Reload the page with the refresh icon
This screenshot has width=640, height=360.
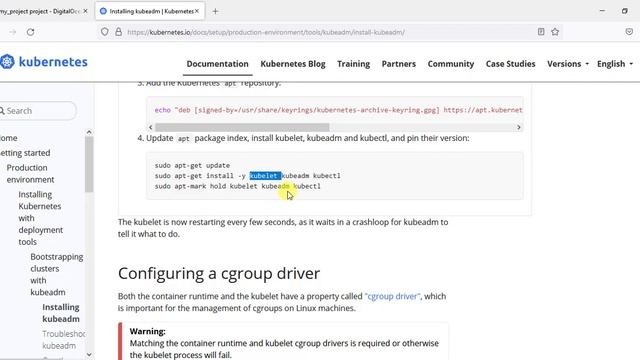[31, 32]
